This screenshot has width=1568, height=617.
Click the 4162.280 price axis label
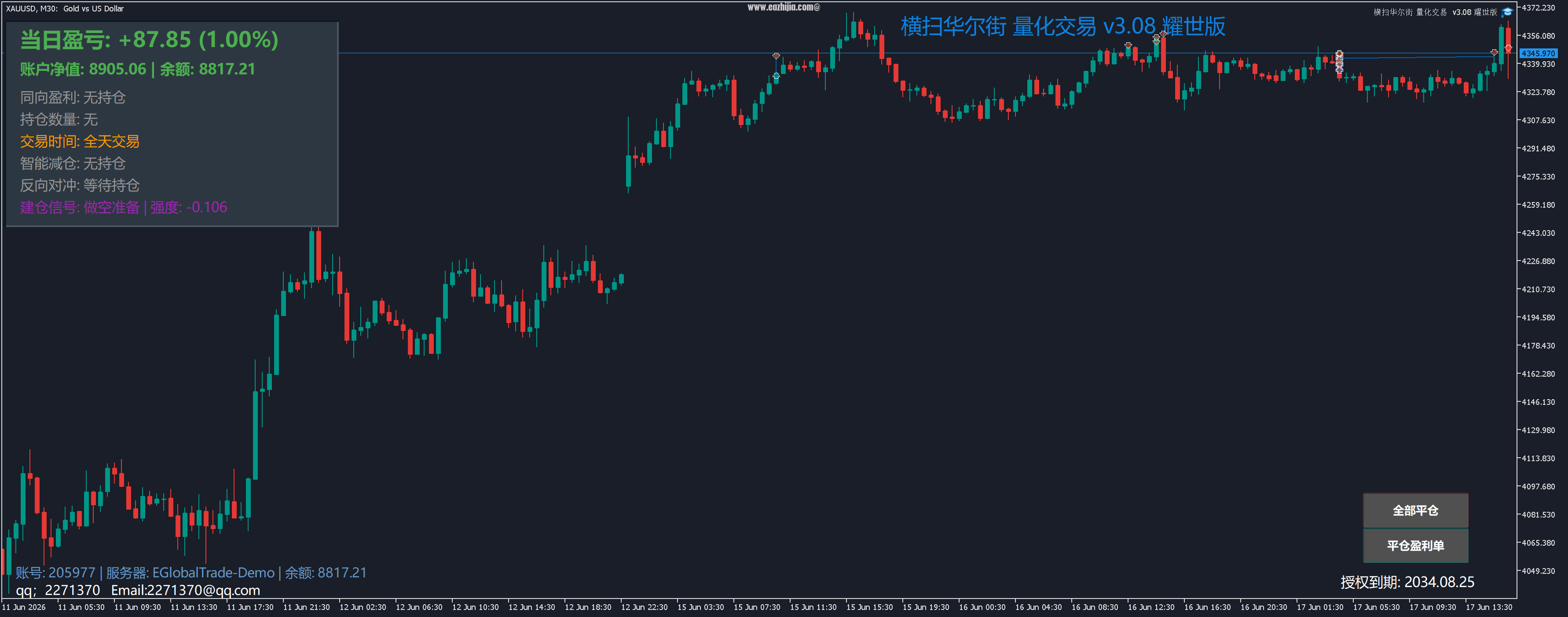[x=1538, y=374]
